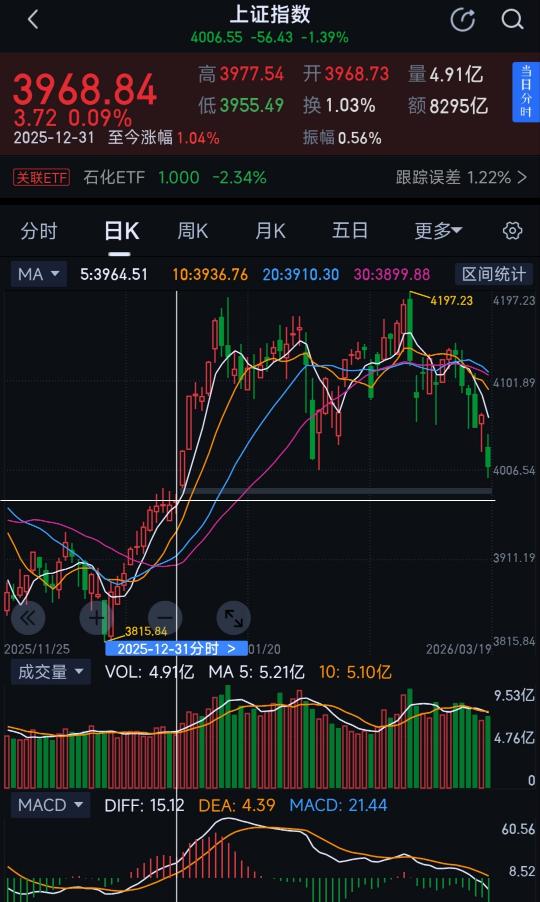Open the 当日分时 side panel

(526, 92)
